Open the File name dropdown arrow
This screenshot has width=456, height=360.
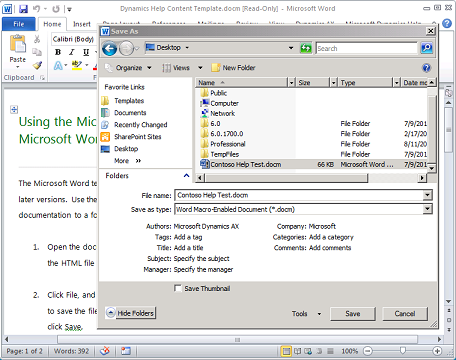[427, 195]
